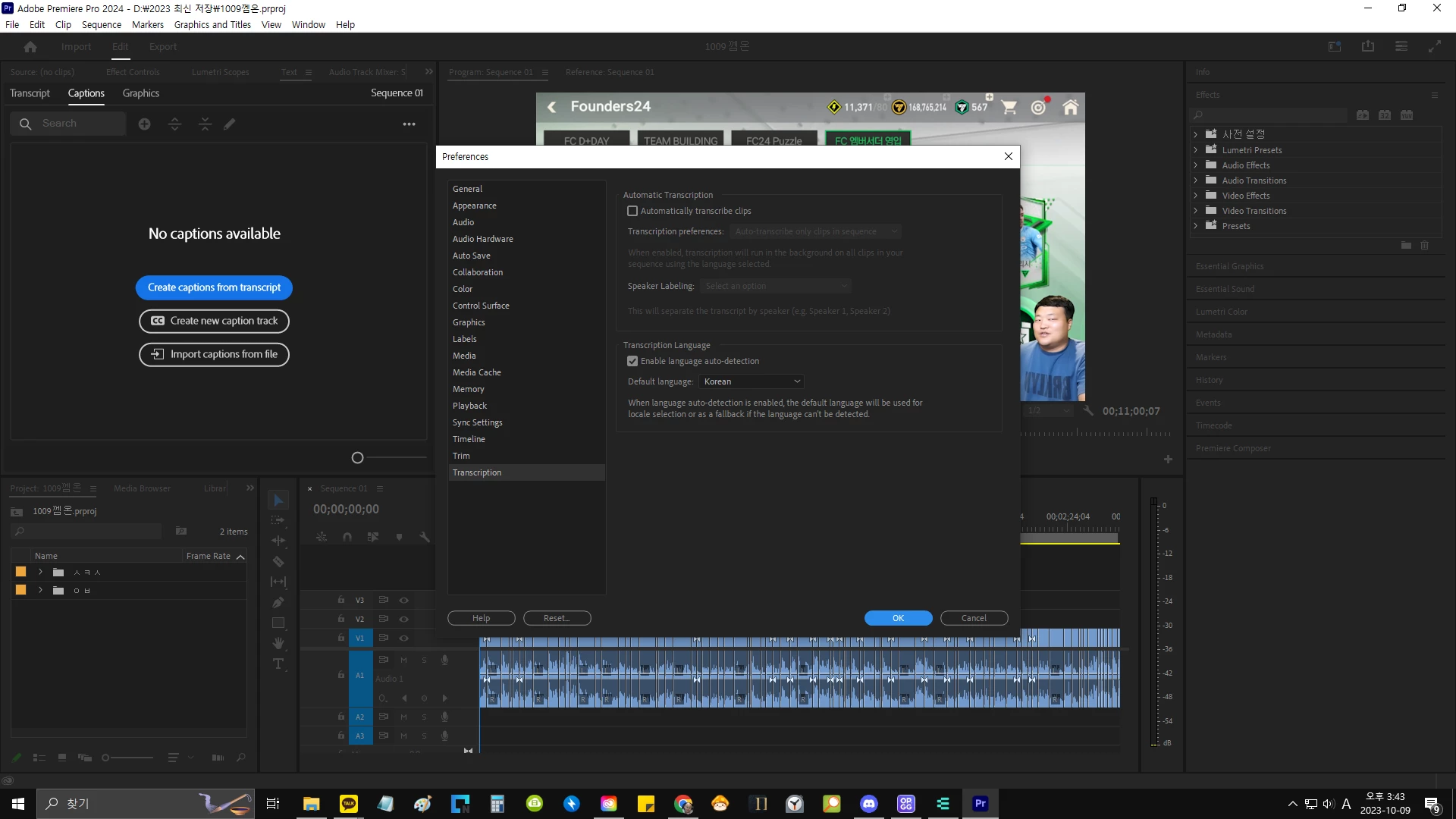Enable Automatically transcribe clips checkbox
1456x819 pixels.
[x=632, y=211]
